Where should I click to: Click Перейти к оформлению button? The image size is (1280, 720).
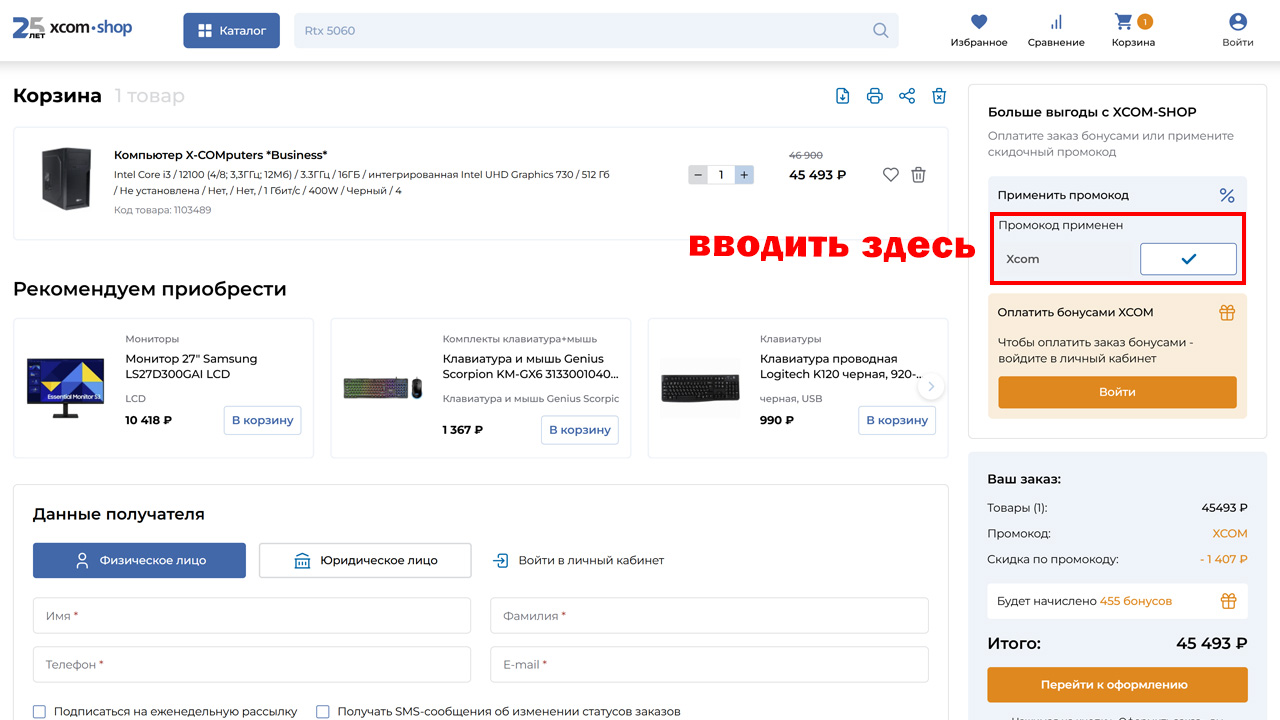coord(1117,685)
